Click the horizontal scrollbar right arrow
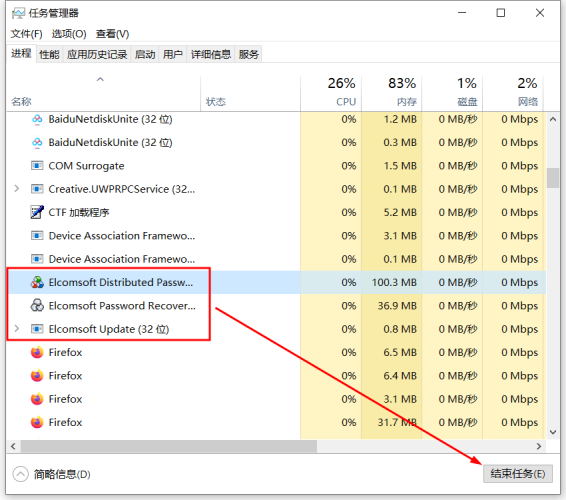 539,447
